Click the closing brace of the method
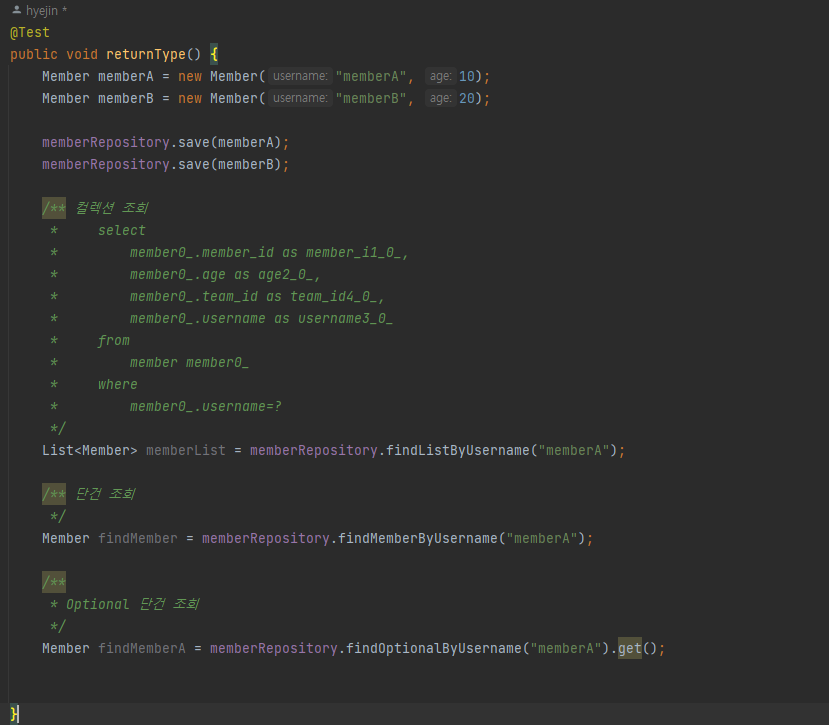This screenshot has width=829, height=725. tap(14, 714)
